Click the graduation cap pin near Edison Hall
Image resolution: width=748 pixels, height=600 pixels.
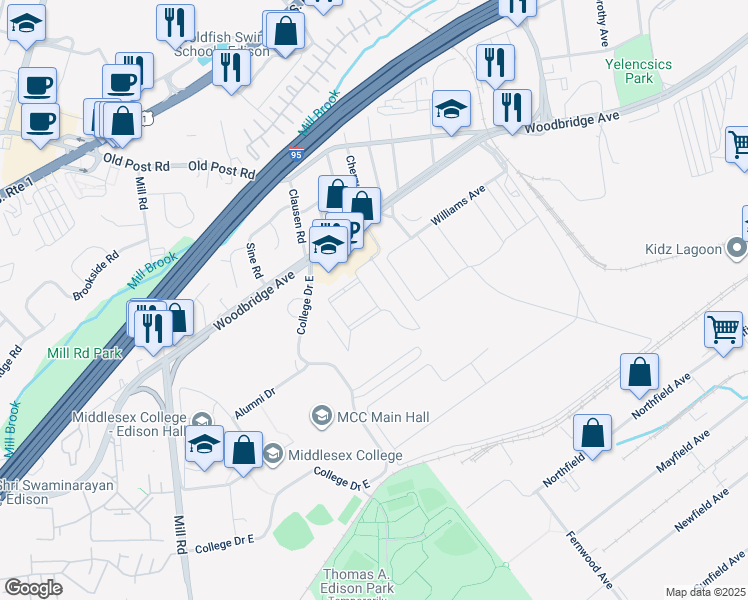[204, 447]
